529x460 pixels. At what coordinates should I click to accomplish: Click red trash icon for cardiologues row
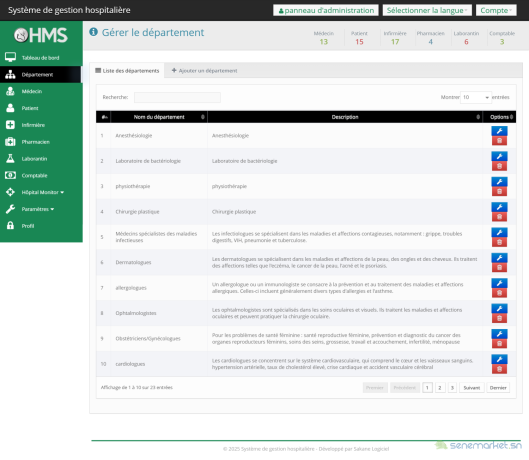499,369
